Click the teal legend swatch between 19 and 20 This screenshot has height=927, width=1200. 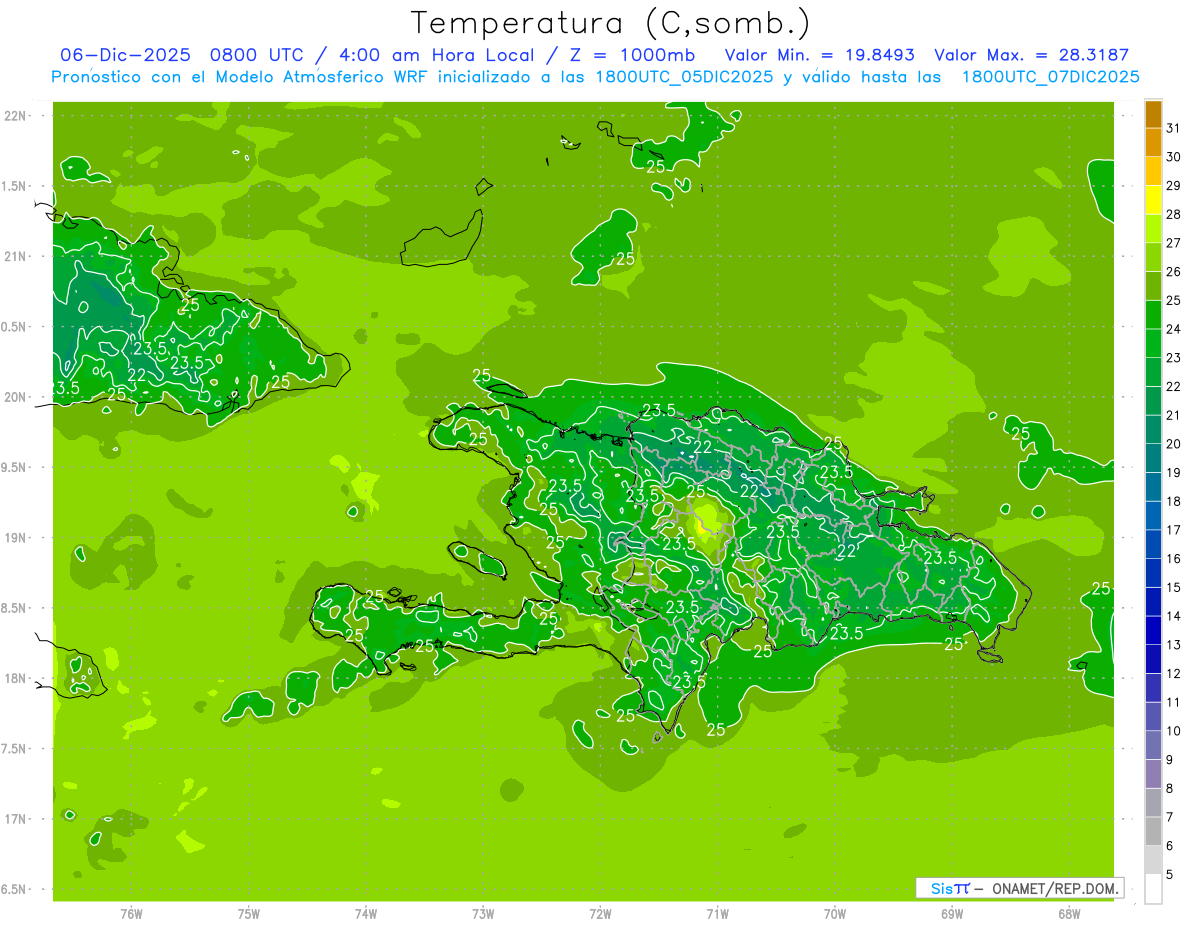pos(1153,458)
